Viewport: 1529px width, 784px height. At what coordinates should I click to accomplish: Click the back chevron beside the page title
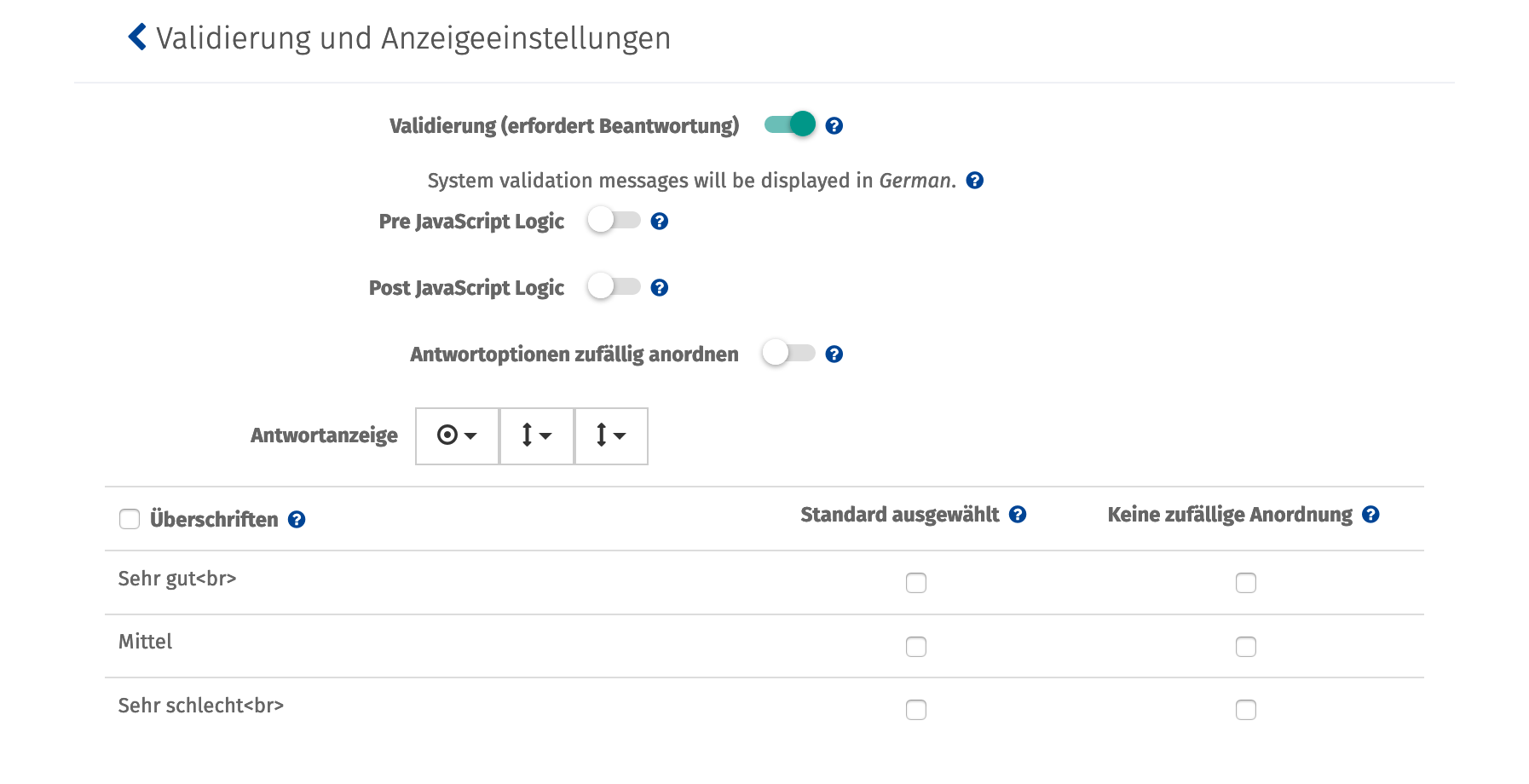pyautogui.click(x=137, y=37)
